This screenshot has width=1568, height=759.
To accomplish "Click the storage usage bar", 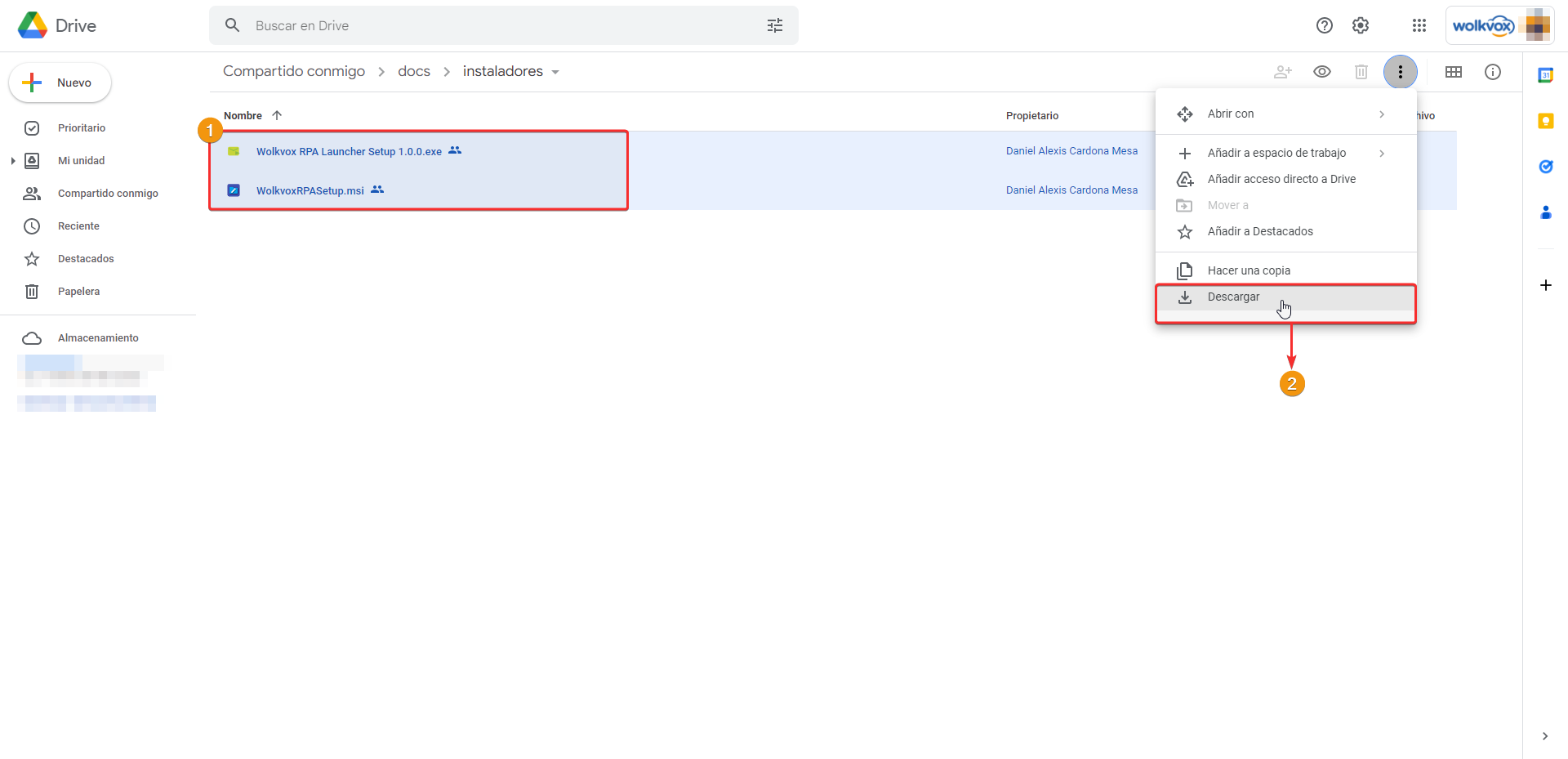I will click(91, 363).
